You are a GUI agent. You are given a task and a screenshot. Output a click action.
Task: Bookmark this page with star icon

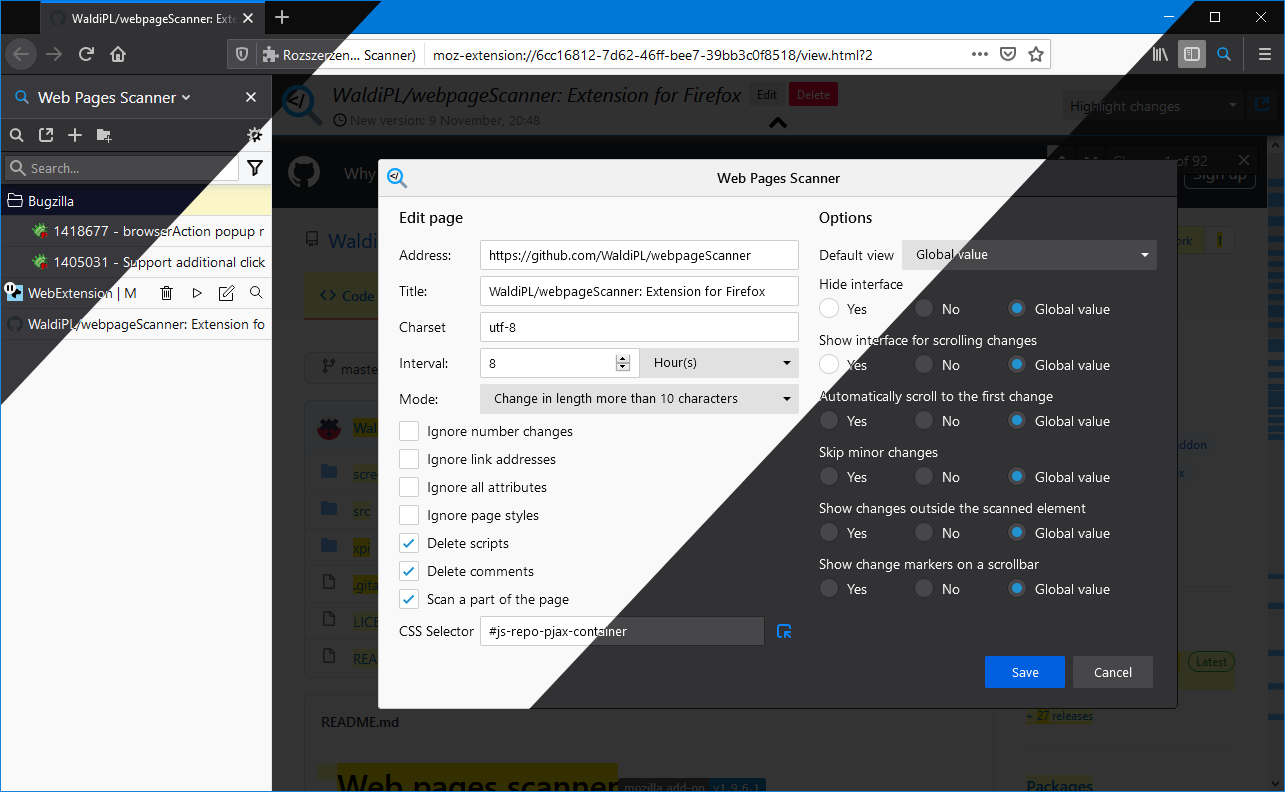click(1036, 54)
